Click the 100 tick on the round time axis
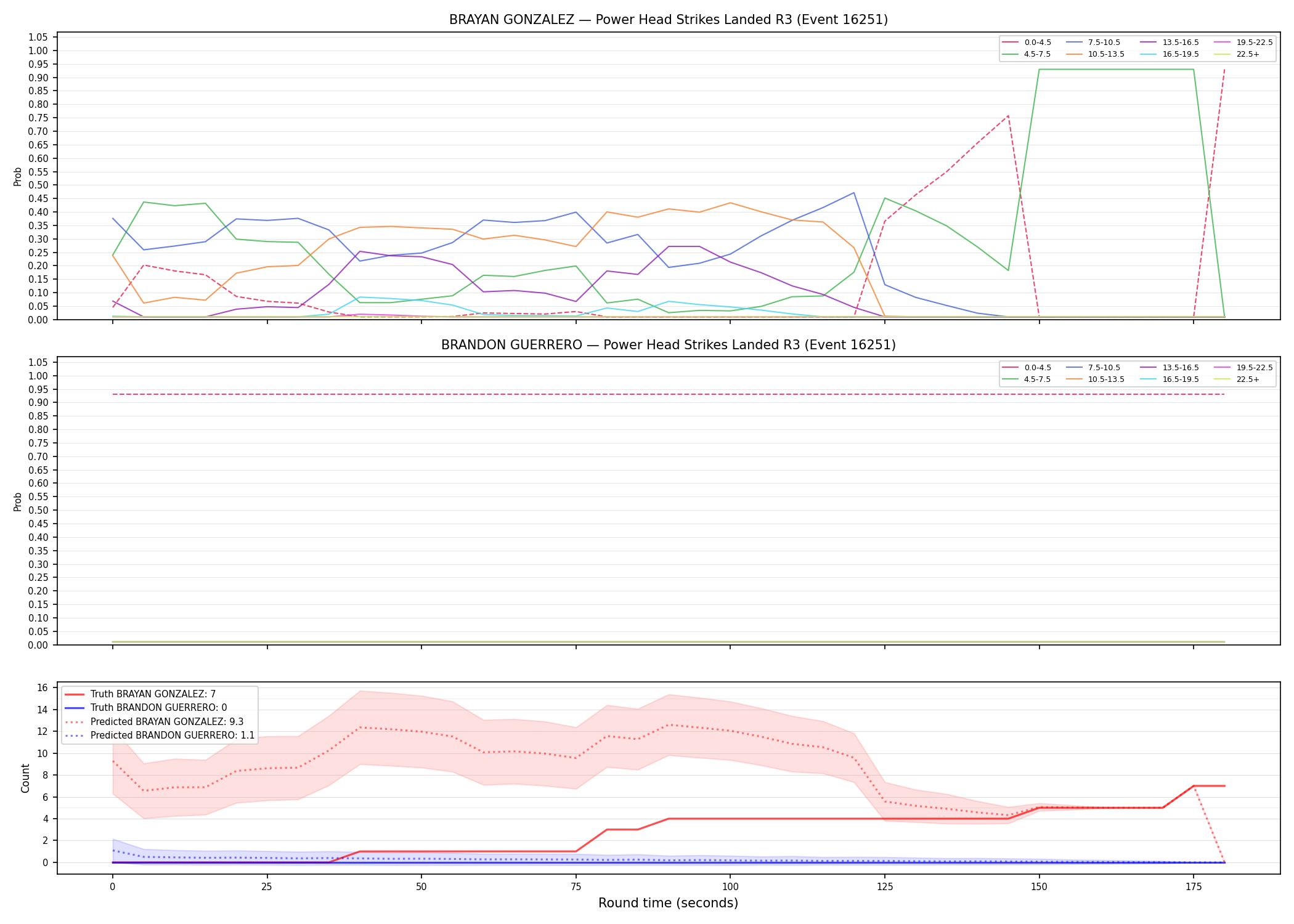 730,887
